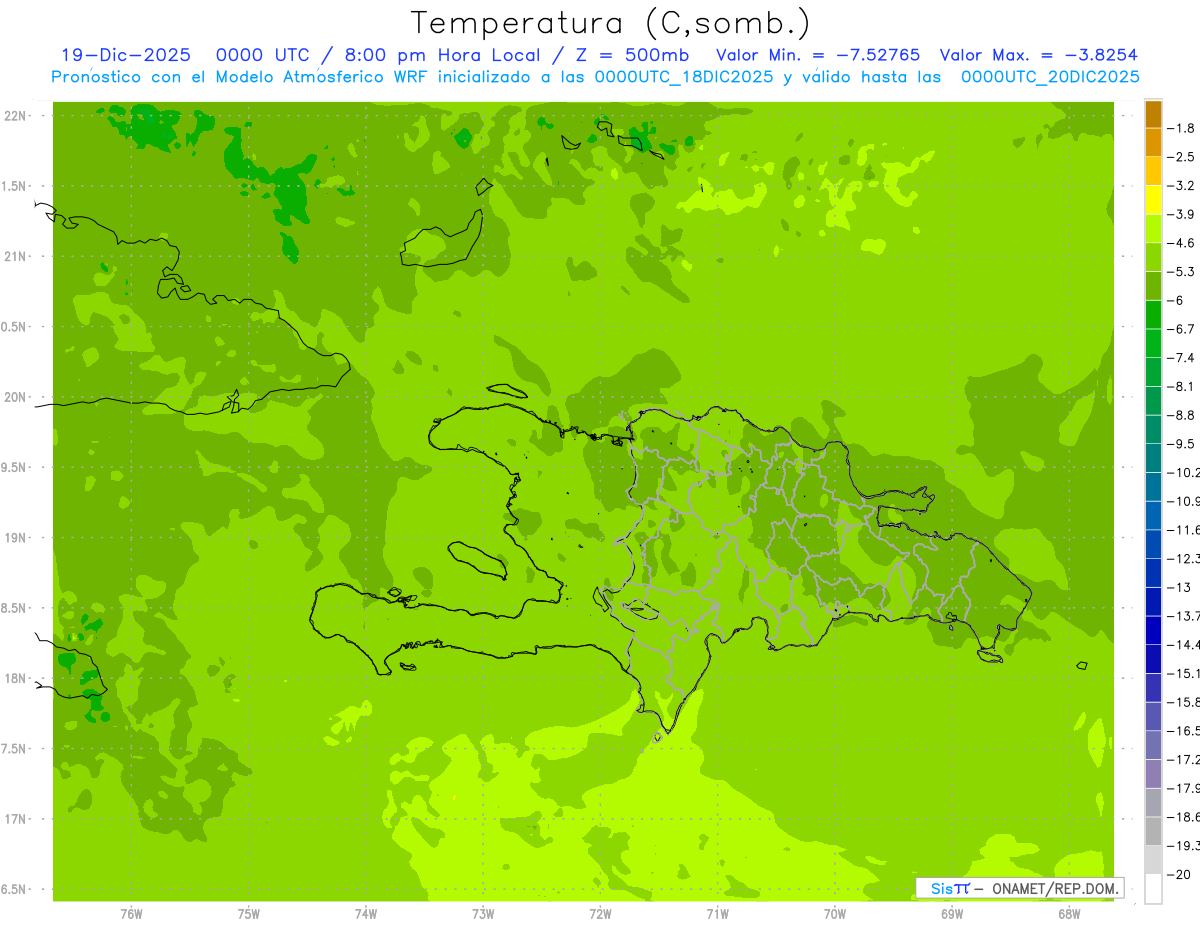The image size is (1200, 927).
Task: Click the purple colorbar swatch between -17.2 and -17.9
Action: coord(1153,774)
